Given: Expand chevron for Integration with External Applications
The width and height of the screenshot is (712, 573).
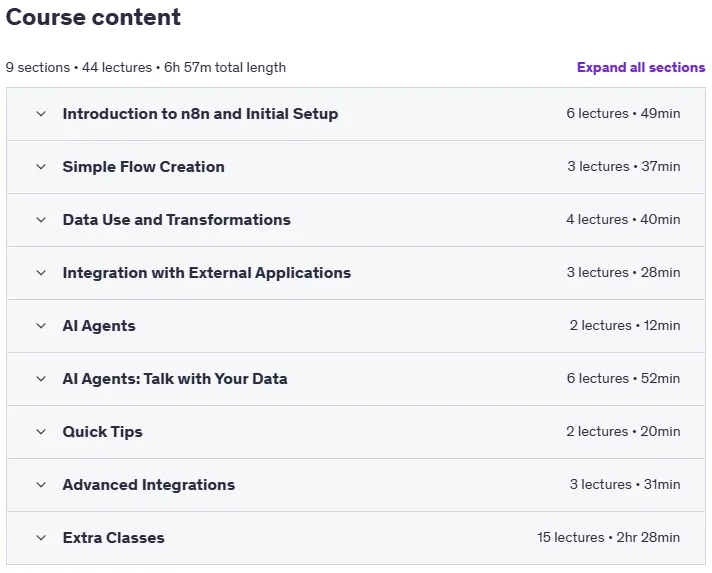Looking at the screenshot, I should click(x=41, y=273).
